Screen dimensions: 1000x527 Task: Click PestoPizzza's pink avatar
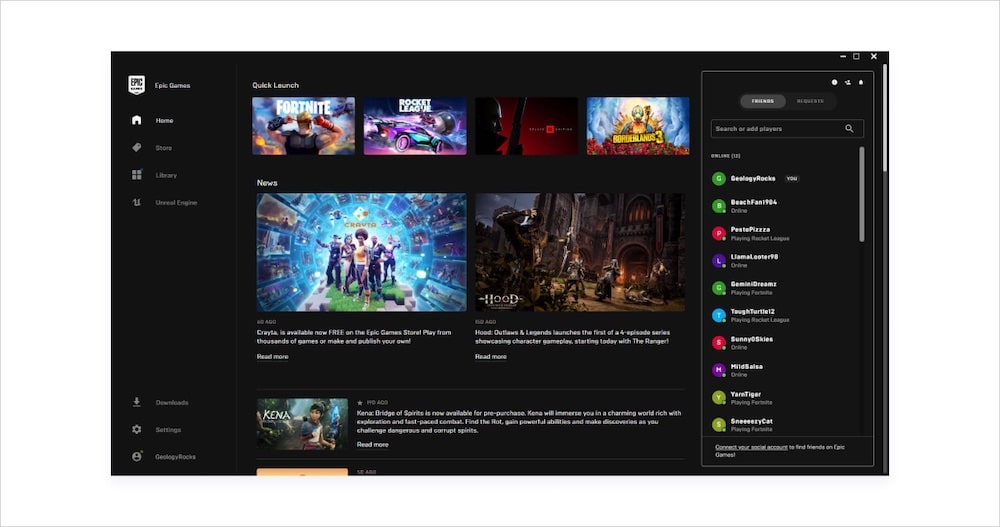pos(719,234)
